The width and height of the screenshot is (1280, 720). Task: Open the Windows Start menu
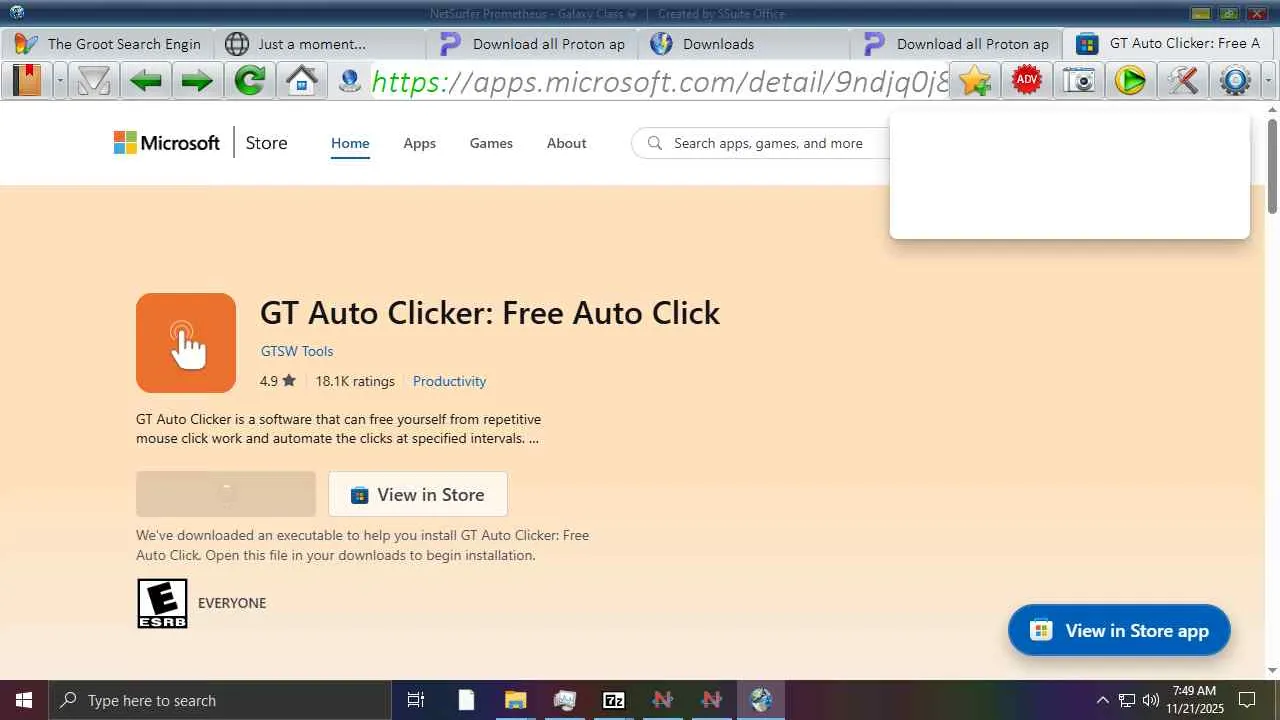24,700
